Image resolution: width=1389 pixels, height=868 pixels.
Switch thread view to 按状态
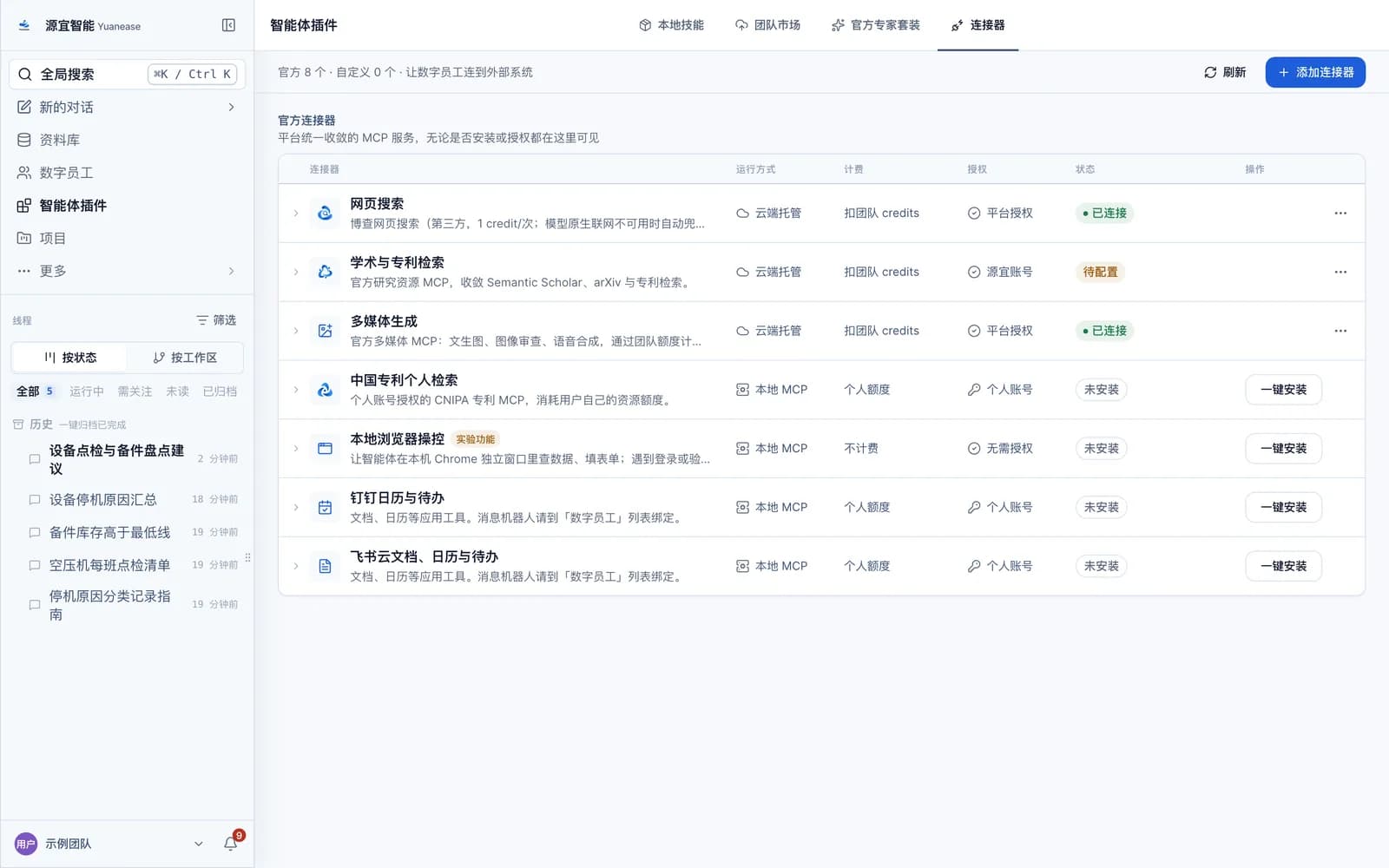69,358
